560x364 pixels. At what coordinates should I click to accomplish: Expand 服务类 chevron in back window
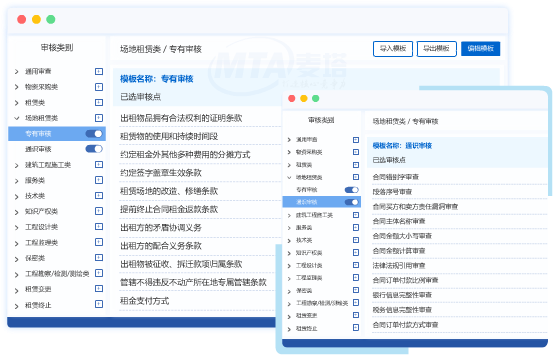click(16, 181)
